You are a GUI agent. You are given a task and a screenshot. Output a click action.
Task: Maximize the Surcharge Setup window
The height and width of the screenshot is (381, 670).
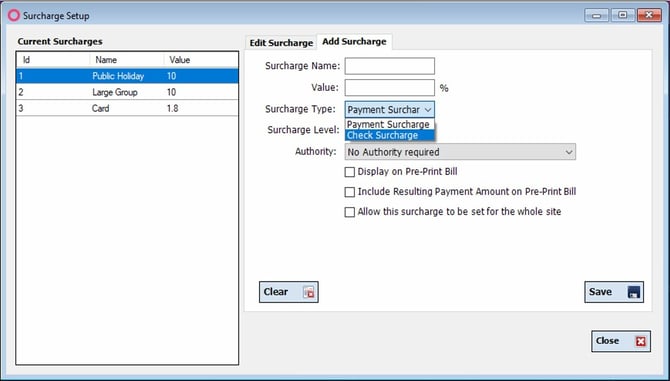623,15
